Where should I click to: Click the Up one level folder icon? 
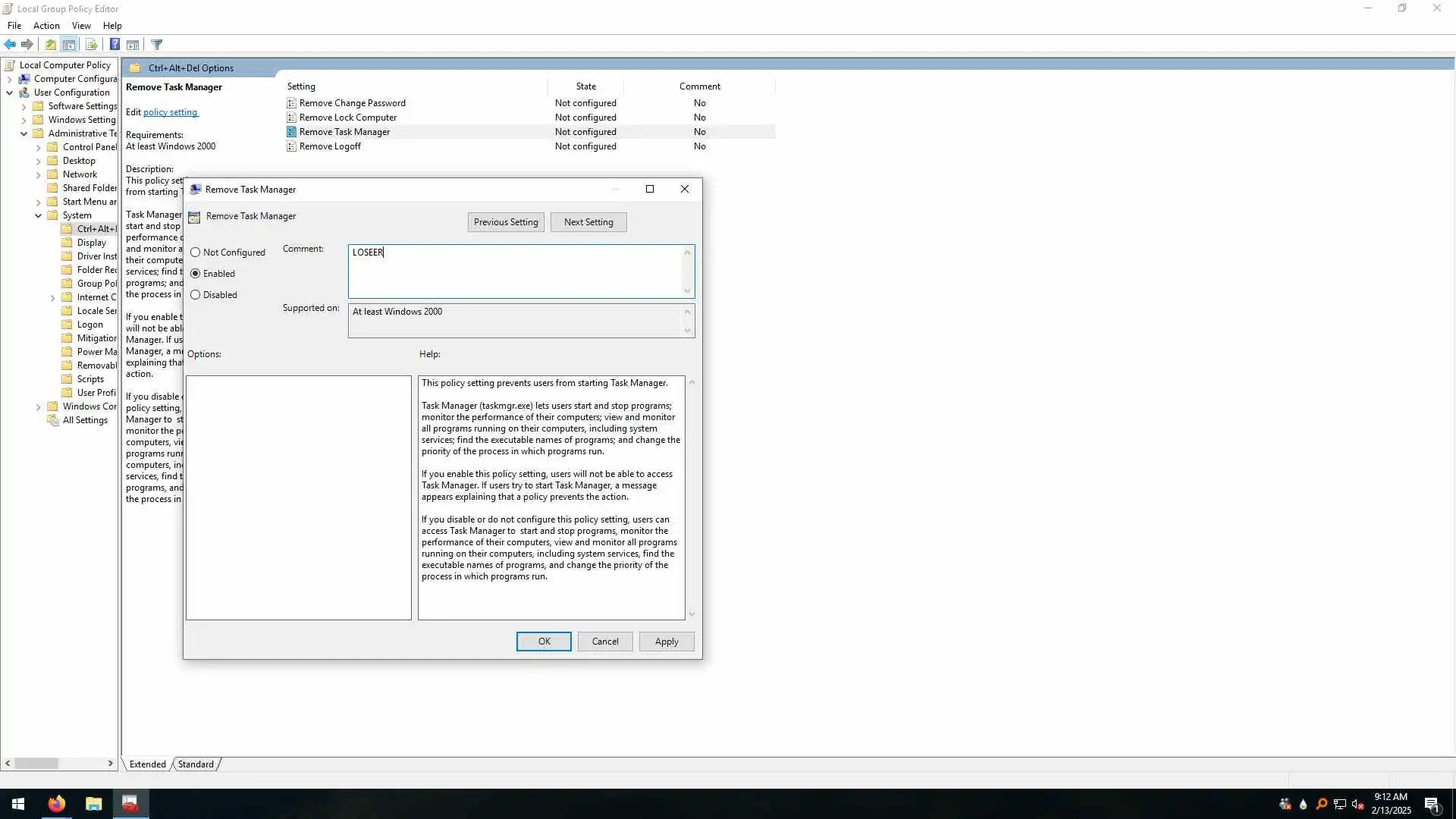[x=51, y=45]
